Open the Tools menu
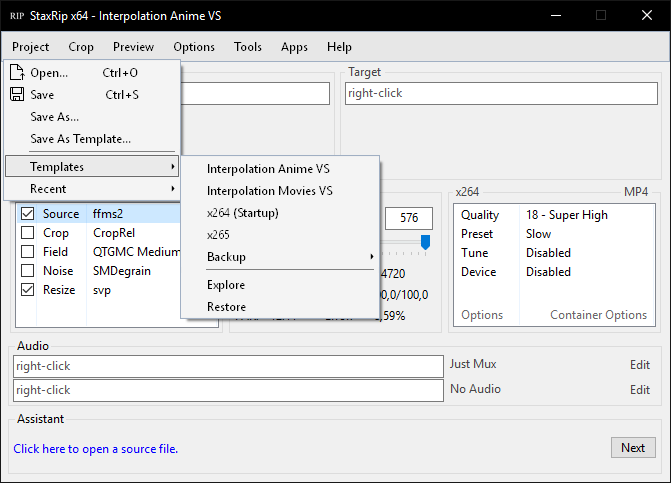The image size is (671, 483). click(247, 47)
